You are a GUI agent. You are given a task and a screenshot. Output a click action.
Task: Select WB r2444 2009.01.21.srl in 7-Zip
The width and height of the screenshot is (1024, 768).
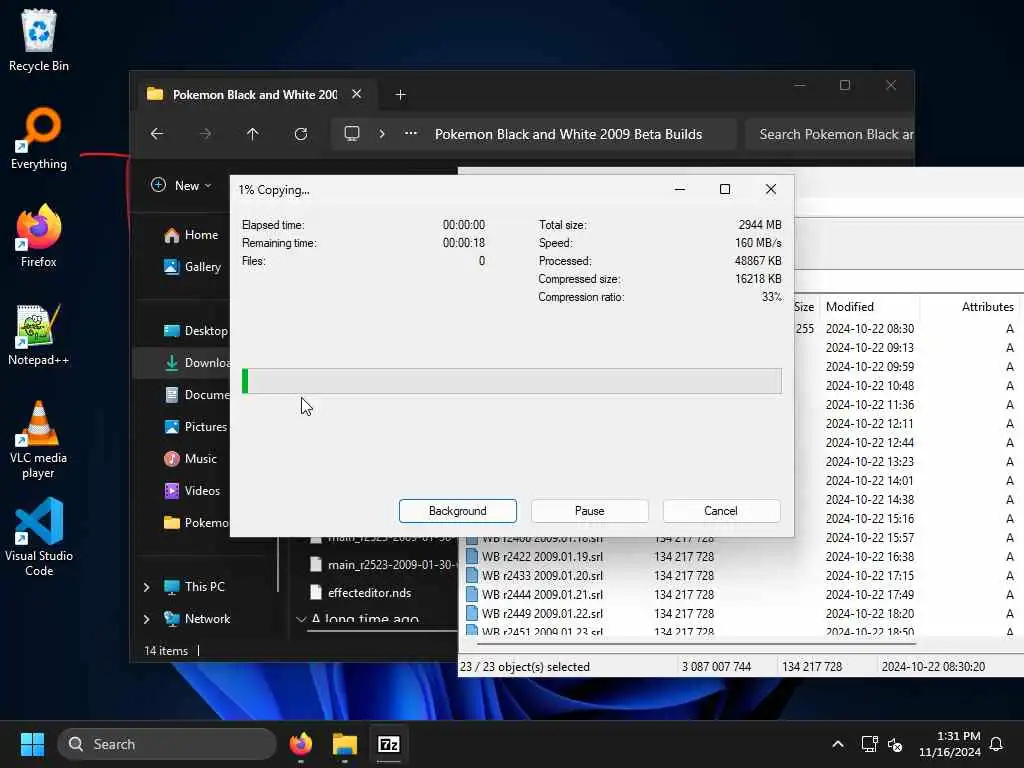[535, 594]
